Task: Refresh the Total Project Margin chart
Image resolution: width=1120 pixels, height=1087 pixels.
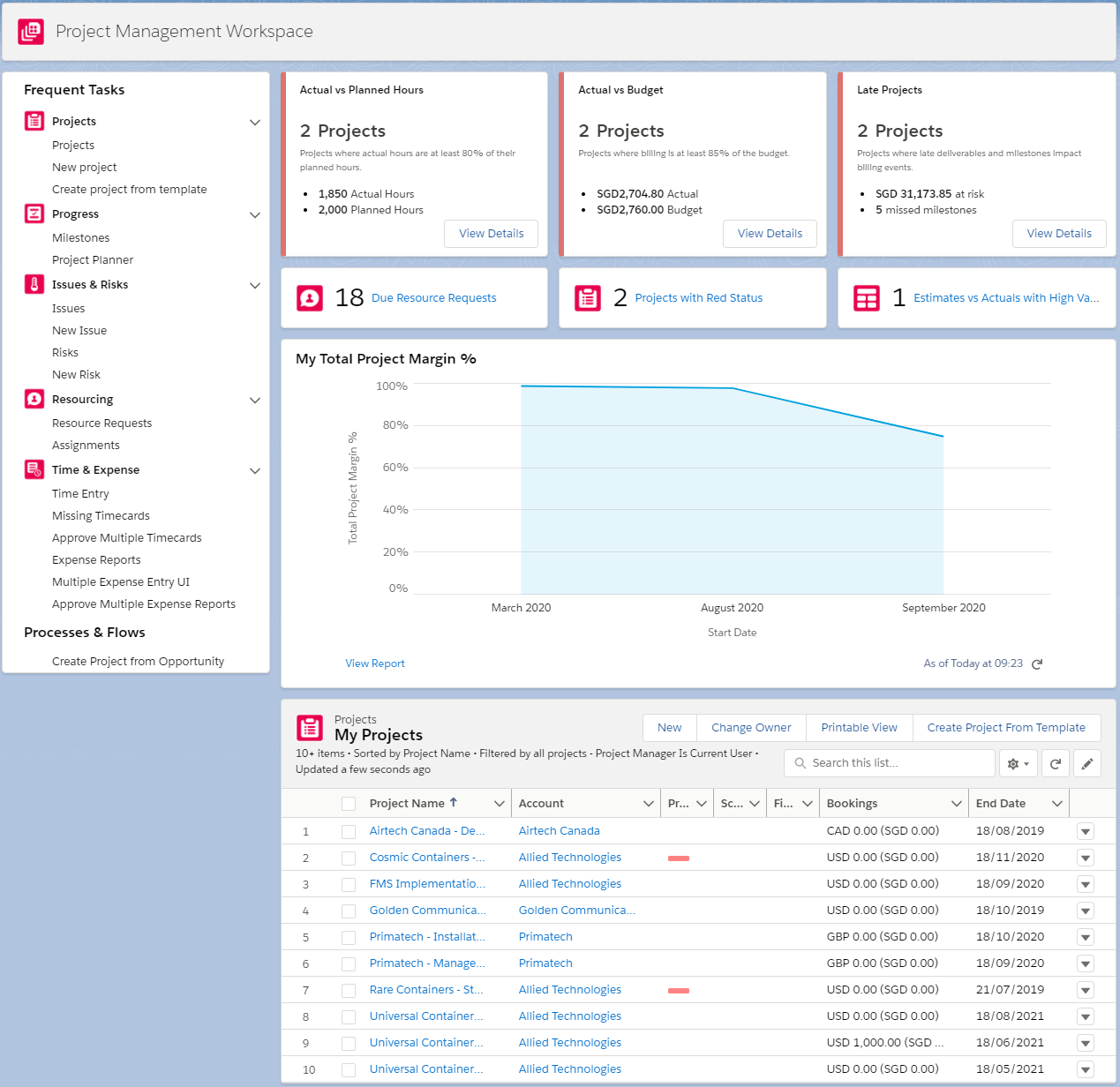Action: click(1037, 664)
